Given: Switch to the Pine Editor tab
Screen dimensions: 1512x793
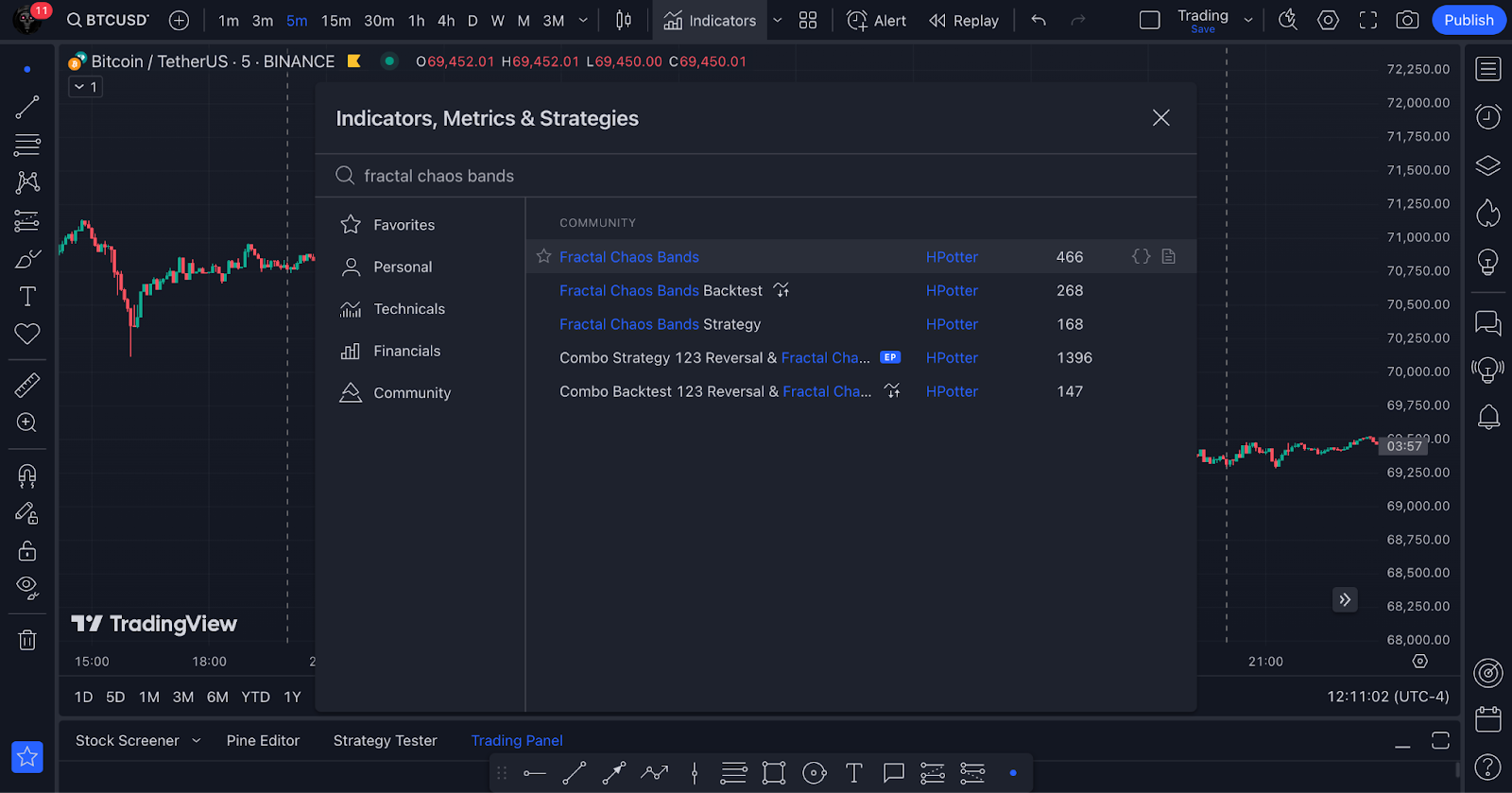Looking at the screenshot, I should (263, 740).
